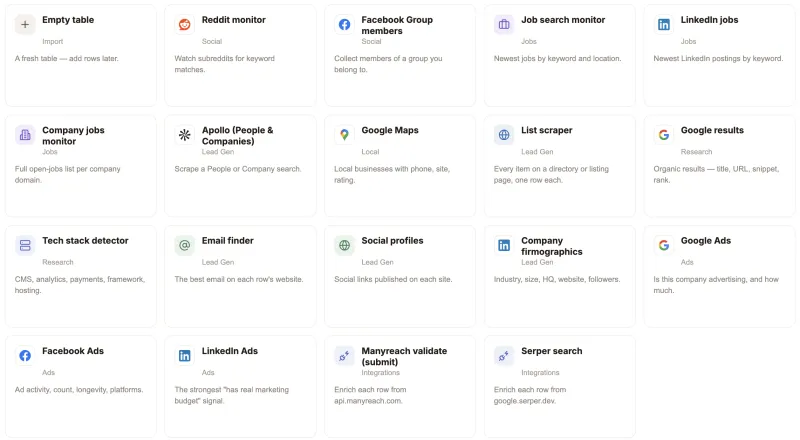The height and width of the screenshot is (440, 800).
Task: Choose Manyreach validate (submit) title
Action: 404,356
